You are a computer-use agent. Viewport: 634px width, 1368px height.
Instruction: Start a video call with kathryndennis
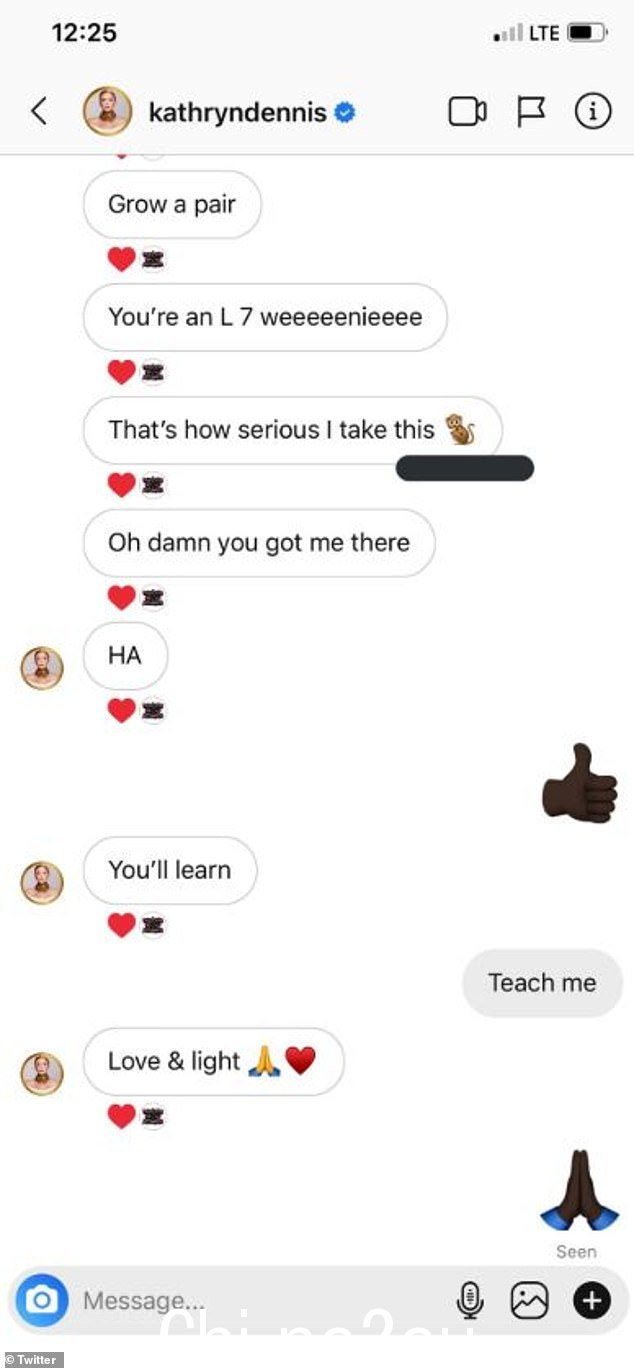(467, 112)
